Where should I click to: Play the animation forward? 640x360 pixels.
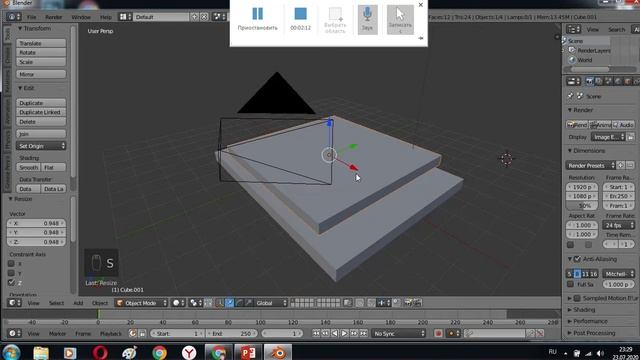tap(344, 333)
